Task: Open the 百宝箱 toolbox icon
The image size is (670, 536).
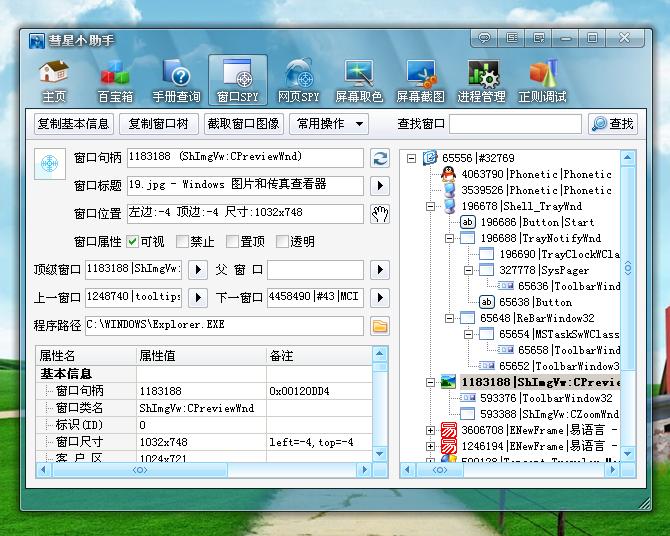Action: point(115,81)
